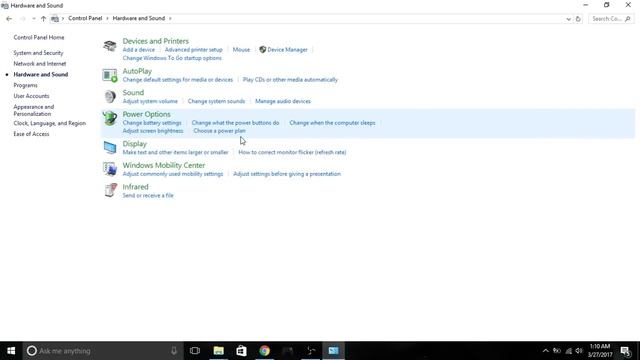Viewport: 640px width, 360px height.
Task: Click Adjust screen brightness
Action: point(153,131)
